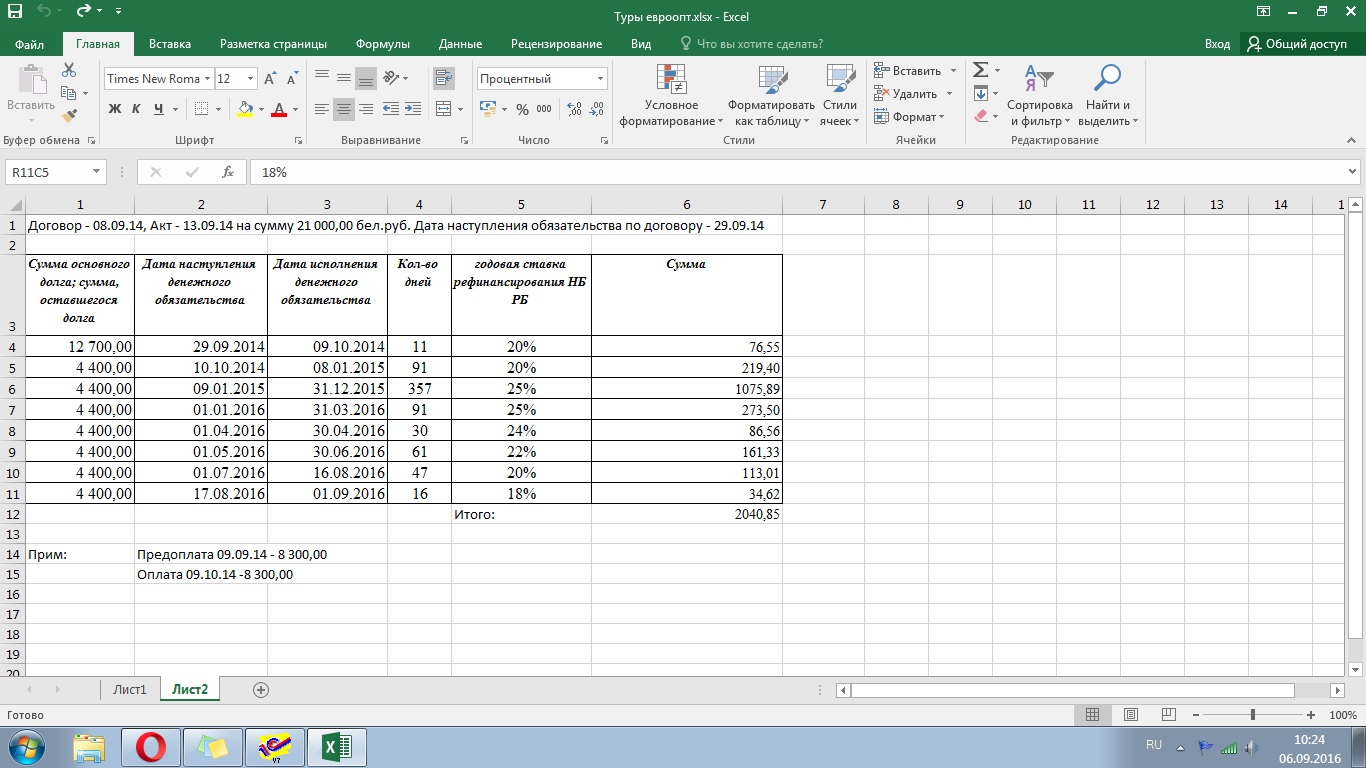Image resolution: width=1366 pixels, height=768 pixels.
Task: Toggle Wrap Text button
Action: [444, 78]
